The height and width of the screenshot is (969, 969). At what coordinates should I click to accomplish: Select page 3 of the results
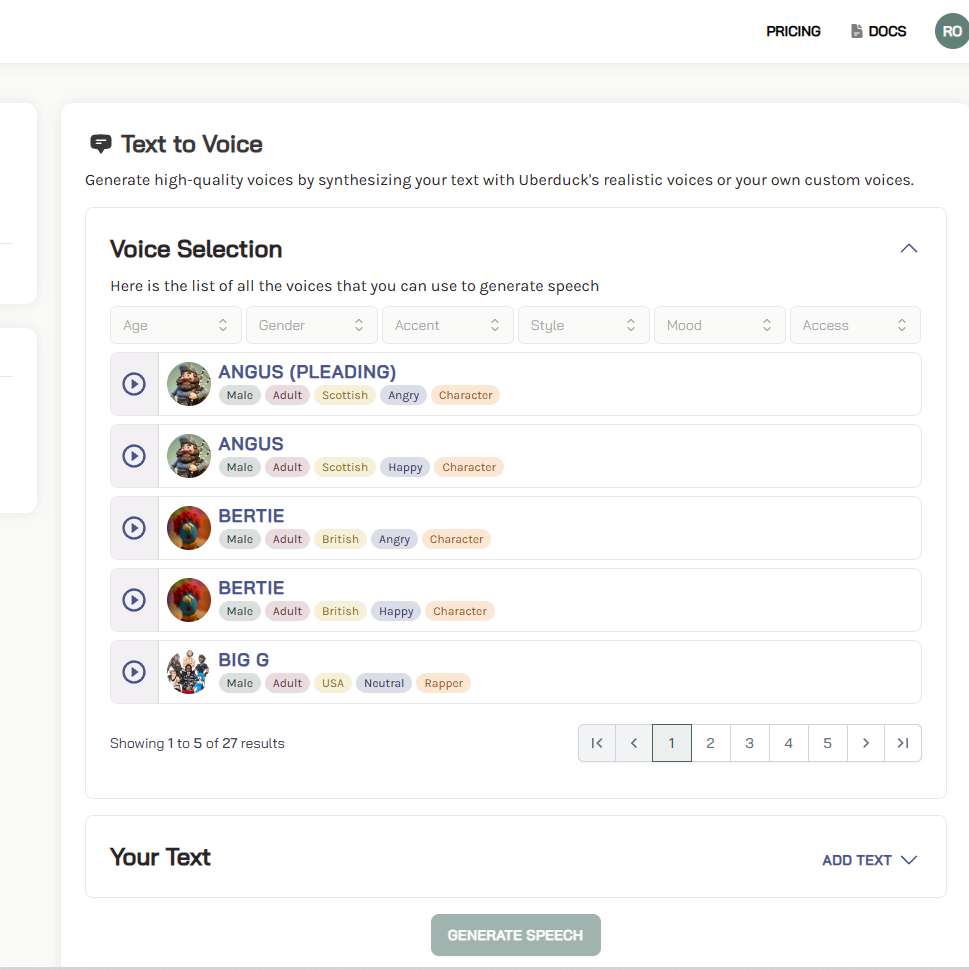[749, 743]
